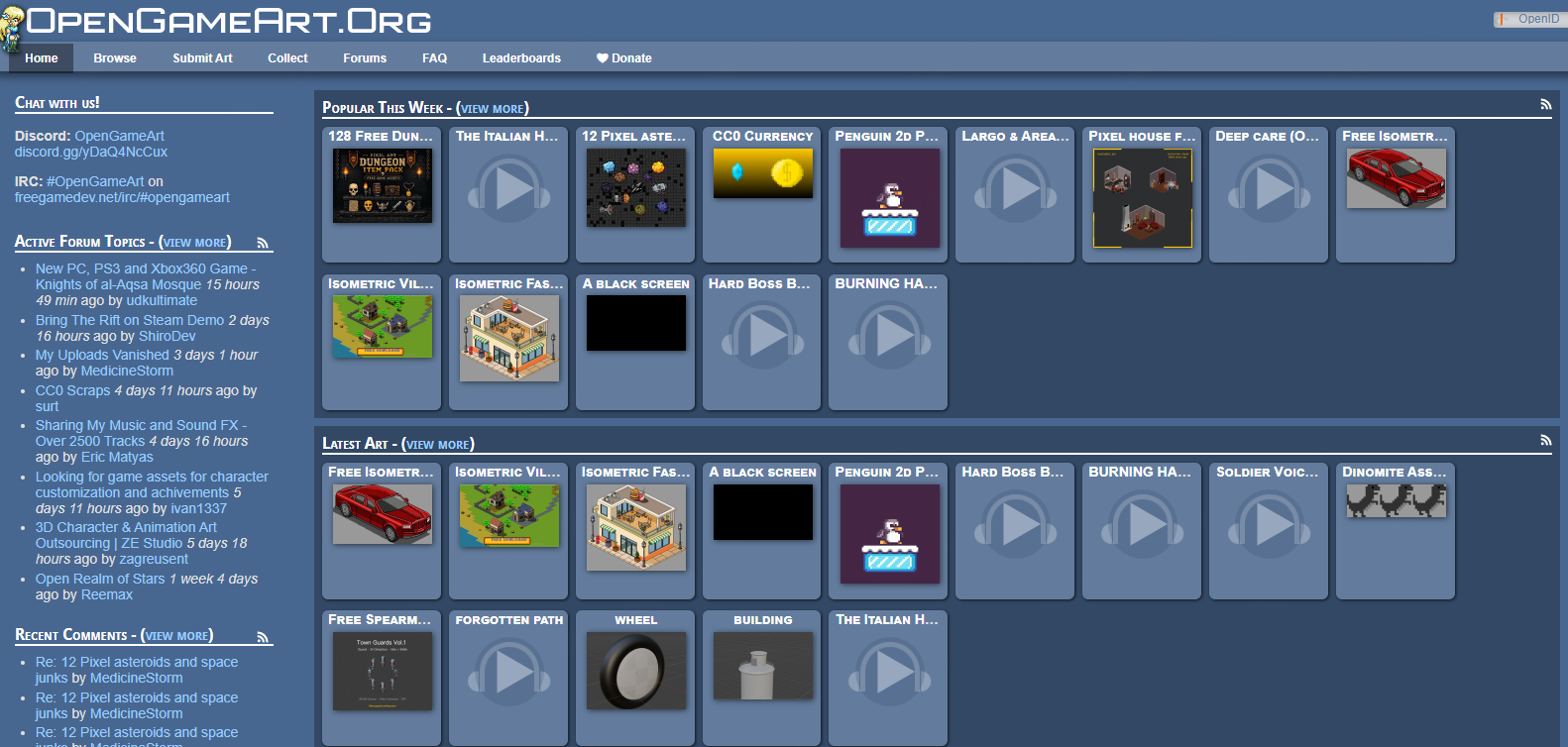The height and width of the screenshot is (747, 1568).
Task: Open the OpenGameArt Discord link
Action: point(119,136)
